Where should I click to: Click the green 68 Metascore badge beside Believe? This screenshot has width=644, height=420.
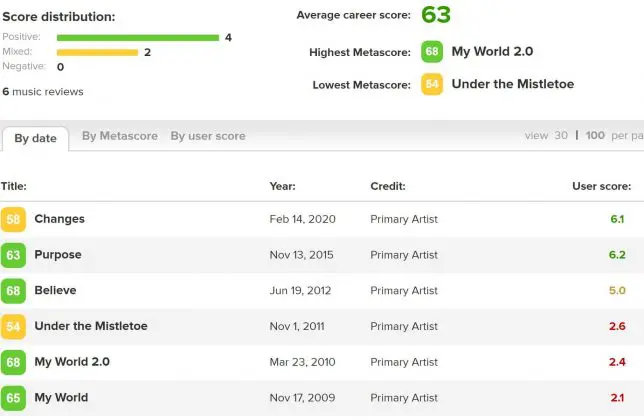13,291
